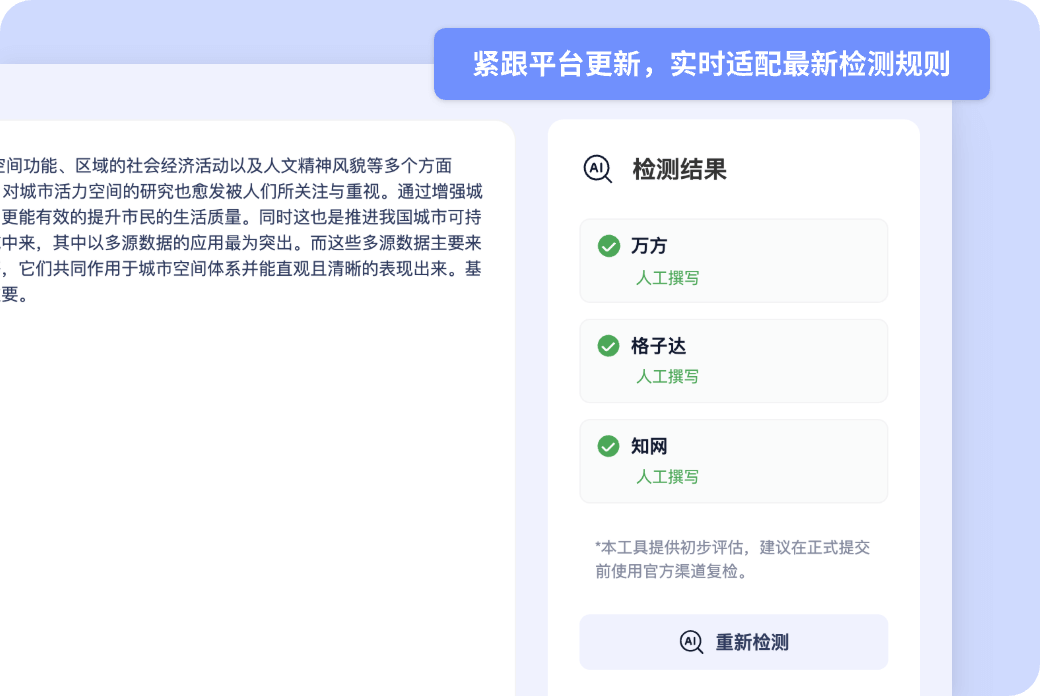Viewport: 1040px width, 696px height.
Task: Select the 格子达 result card
Action: (734, 361)
